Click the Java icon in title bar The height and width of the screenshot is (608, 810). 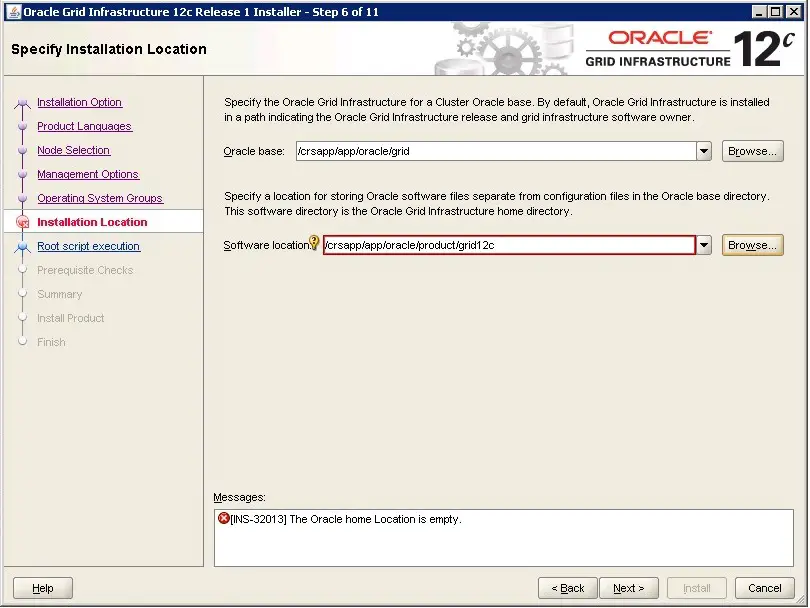tap(13, 12)
